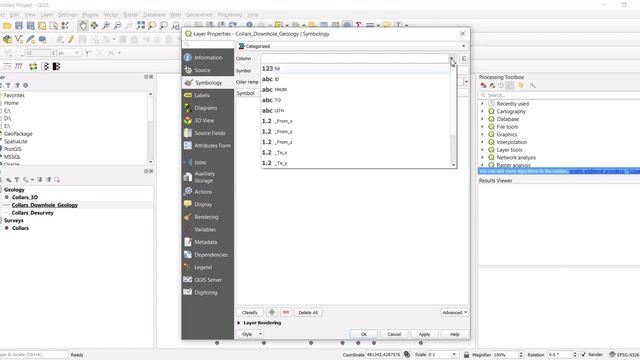Remove a category with the red minus
The image size is (640, 360).
(x=286, y=313)
